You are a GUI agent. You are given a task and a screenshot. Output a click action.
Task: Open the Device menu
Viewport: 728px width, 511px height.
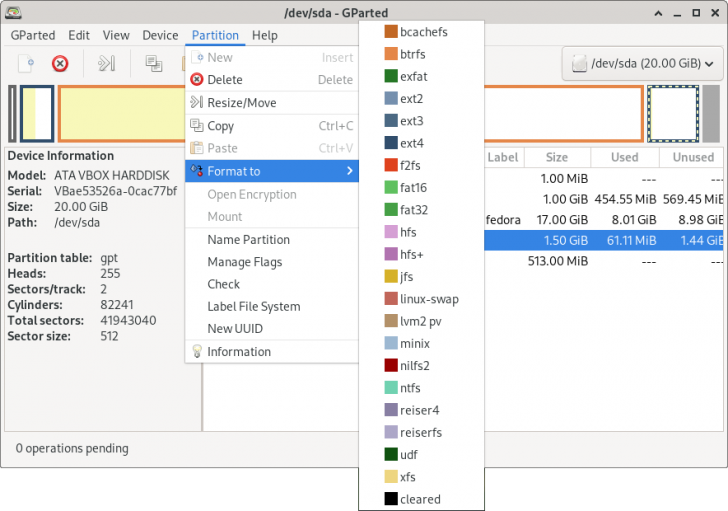click(160, 35)
